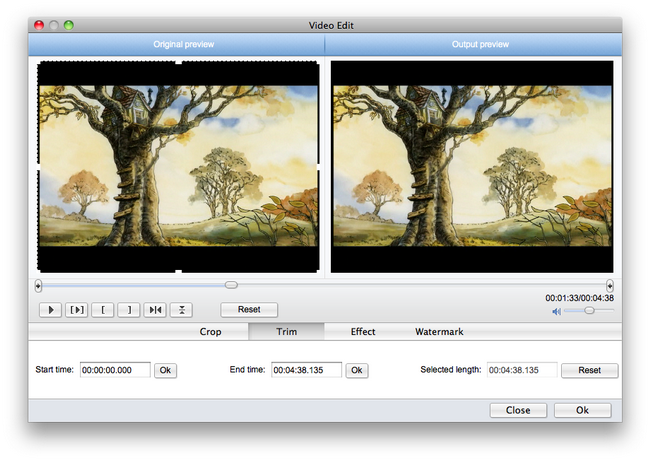Click the left side crop handle
The width and height of the screenshot is (650, 461).
(39, 167)
